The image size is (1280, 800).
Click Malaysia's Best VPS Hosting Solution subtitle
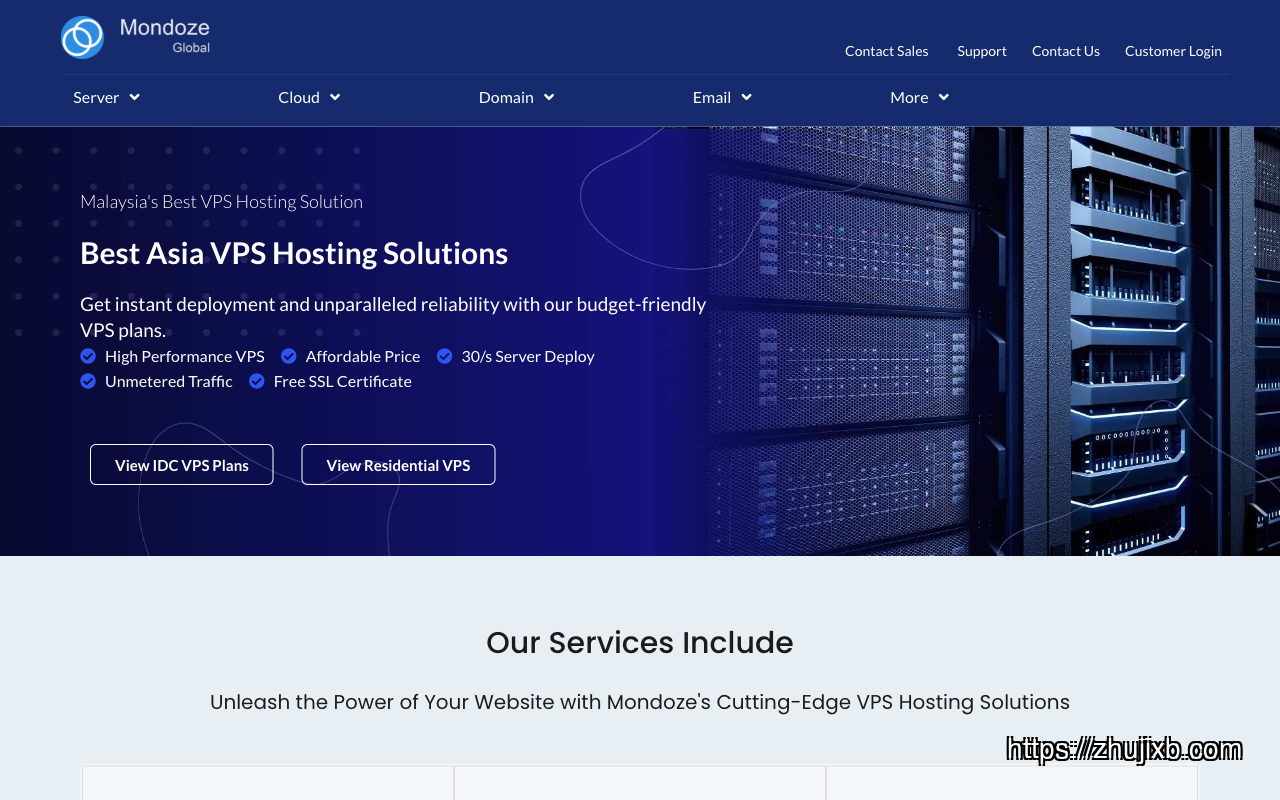pyautogui.click(x=221, y=201)
